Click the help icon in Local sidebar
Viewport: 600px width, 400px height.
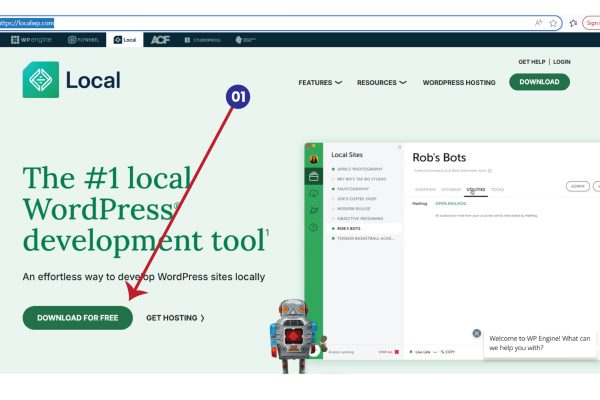click(x=313, y=227)
